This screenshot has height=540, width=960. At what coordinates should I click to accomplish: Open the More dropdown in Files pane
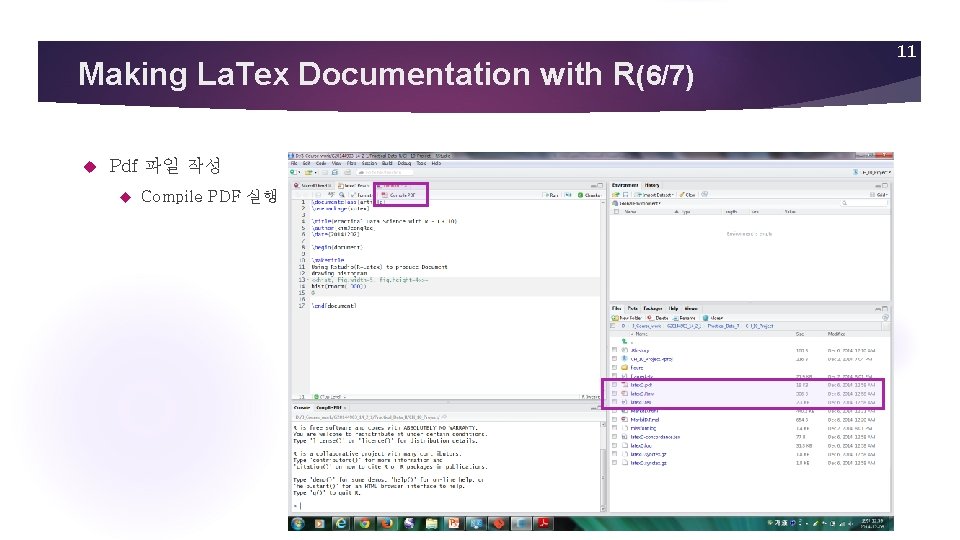click(713, 318)
